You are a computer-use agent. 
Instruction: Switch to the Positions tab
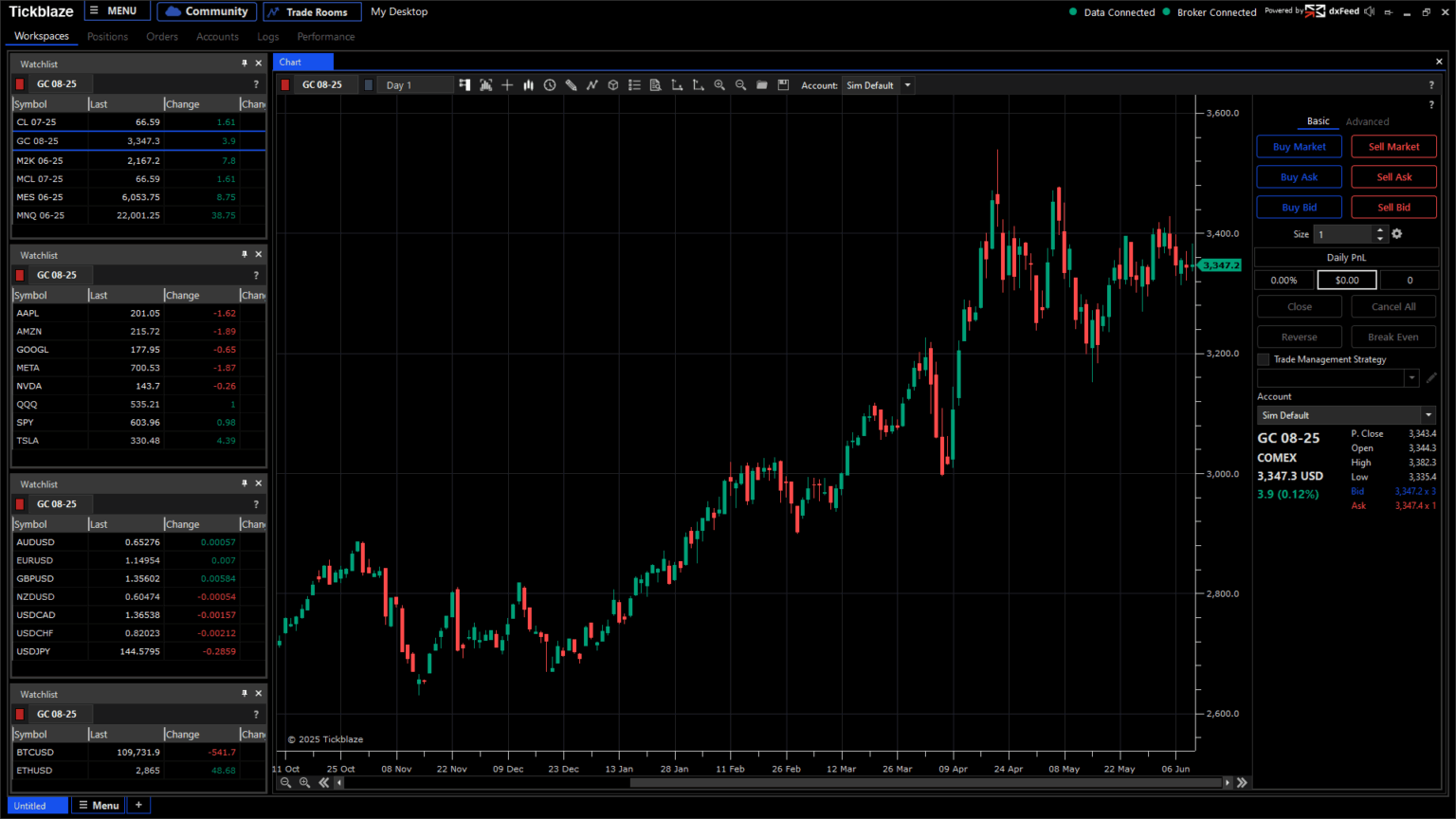(x=107, y=37)
